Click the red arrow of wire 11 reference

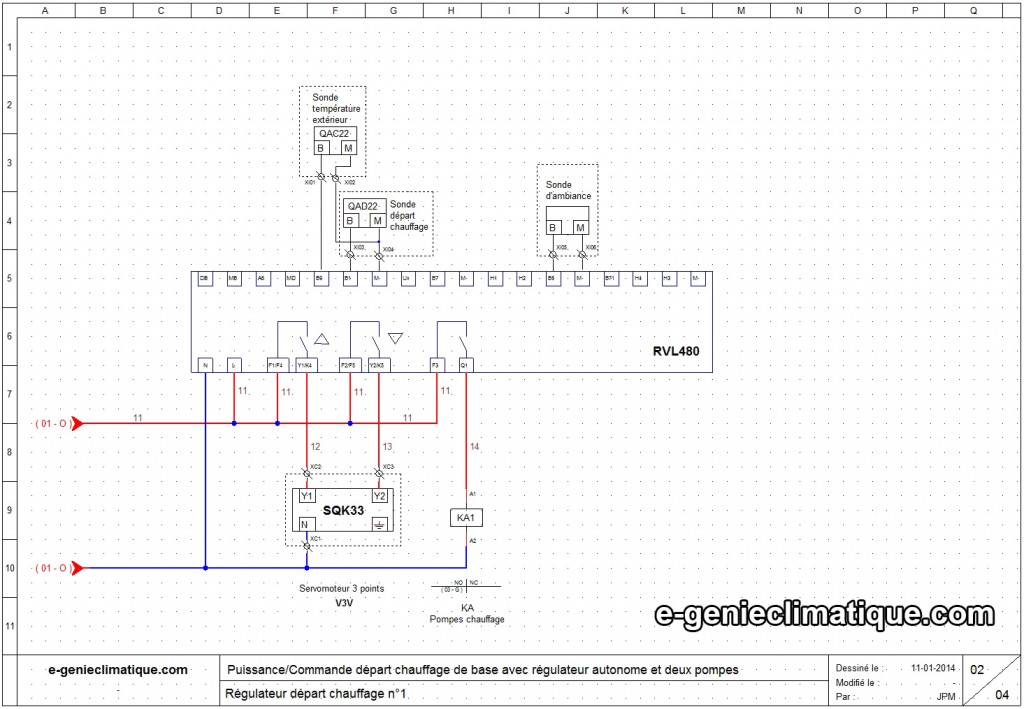(x=77, y=424)
